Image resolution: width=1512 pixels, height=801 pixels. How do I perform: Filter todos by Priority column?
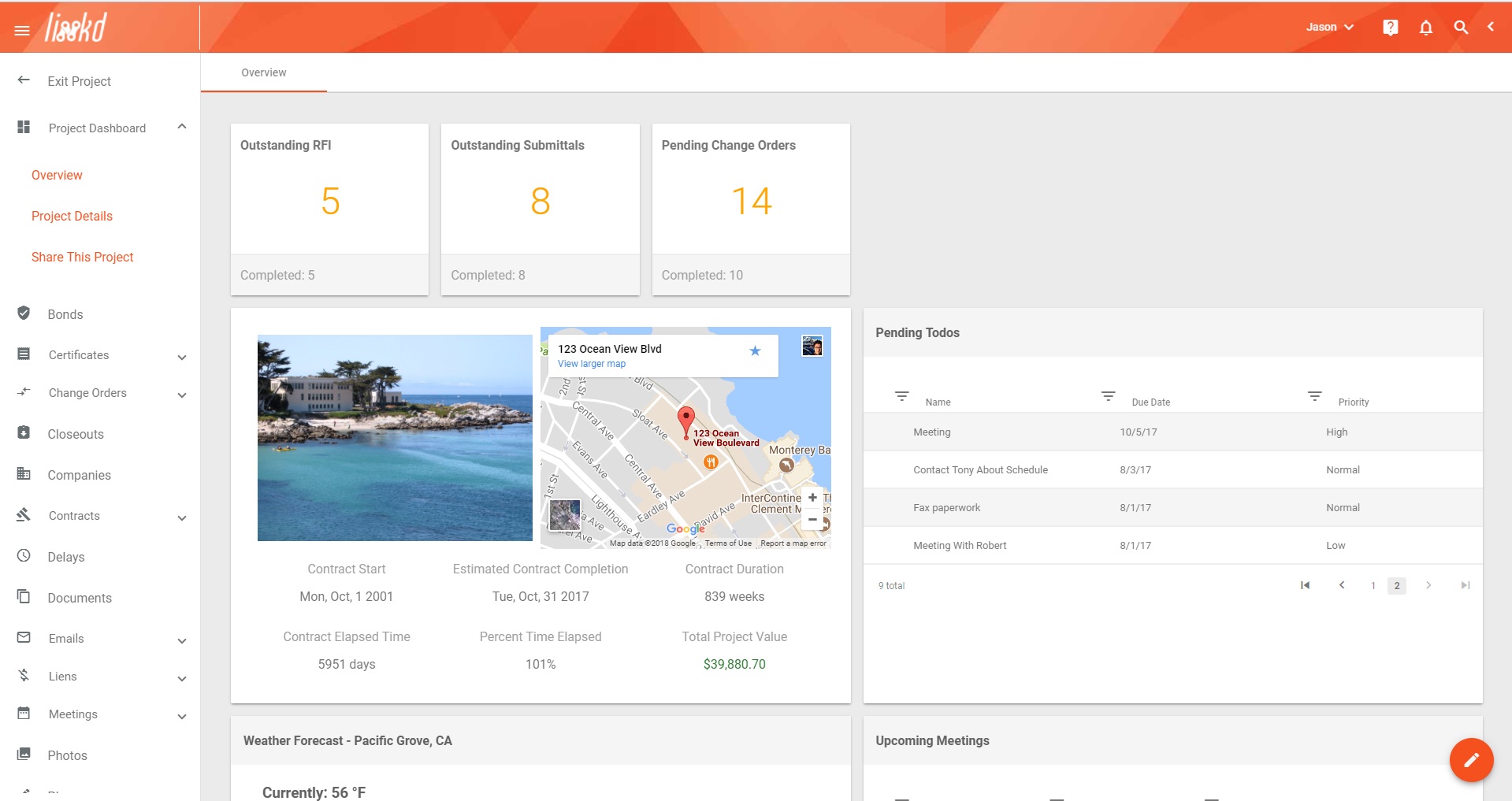point(1315,396)
